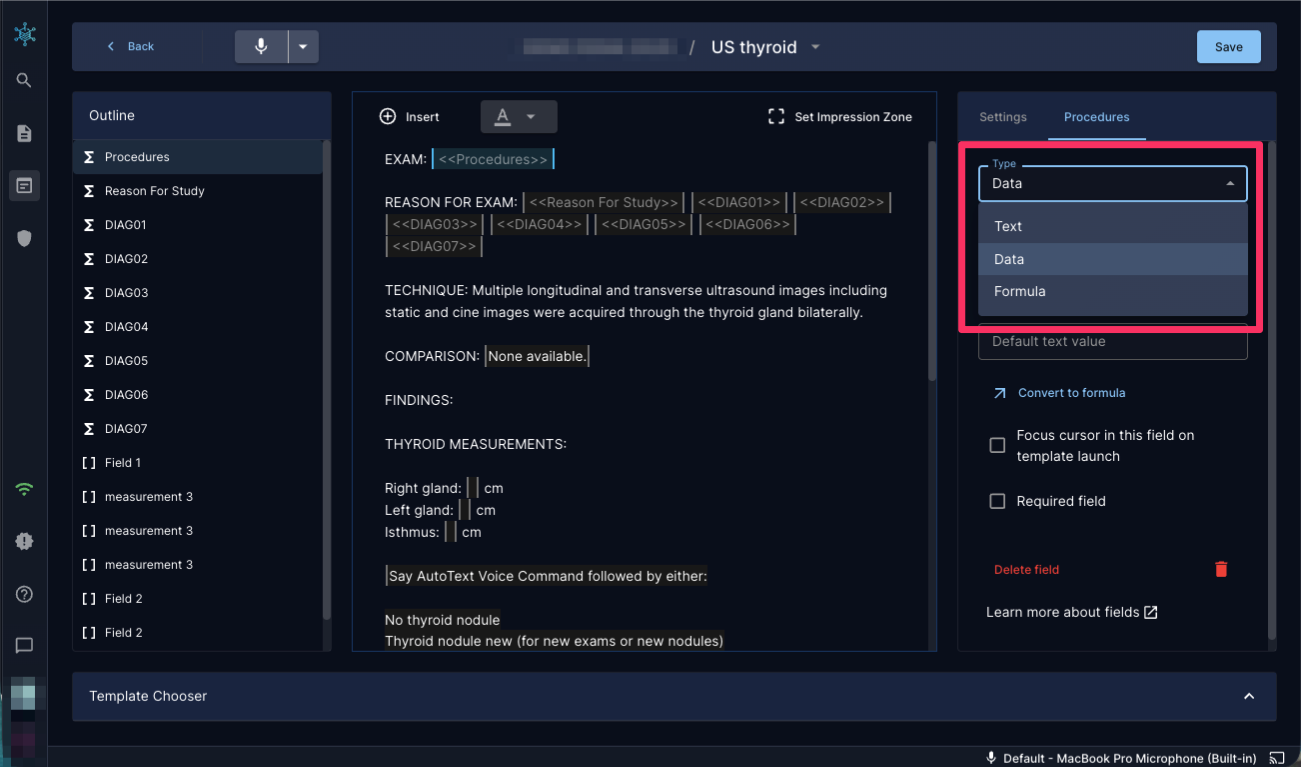1301x767 pixels.
Task: Click the None available comparison field
Action: pyautogui.click(x=538, y=356)
